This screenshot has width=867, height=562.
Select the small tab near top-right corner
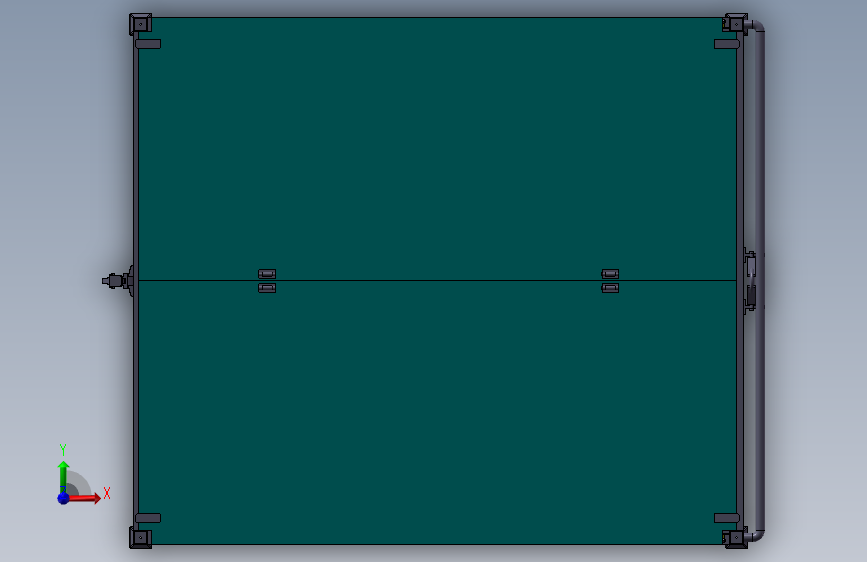(x=727, y=44)
